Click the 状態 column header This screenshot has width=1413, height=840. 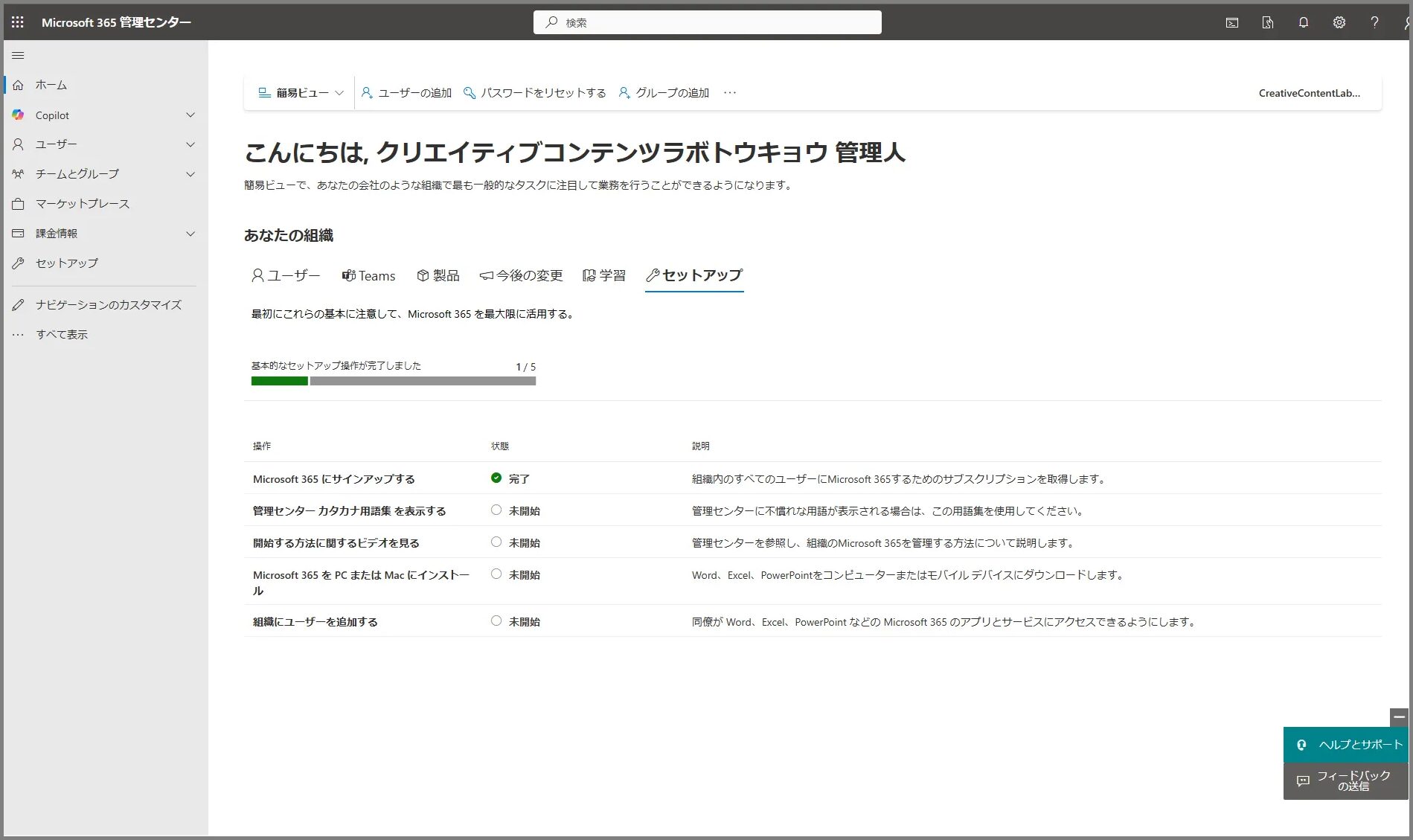500,446
